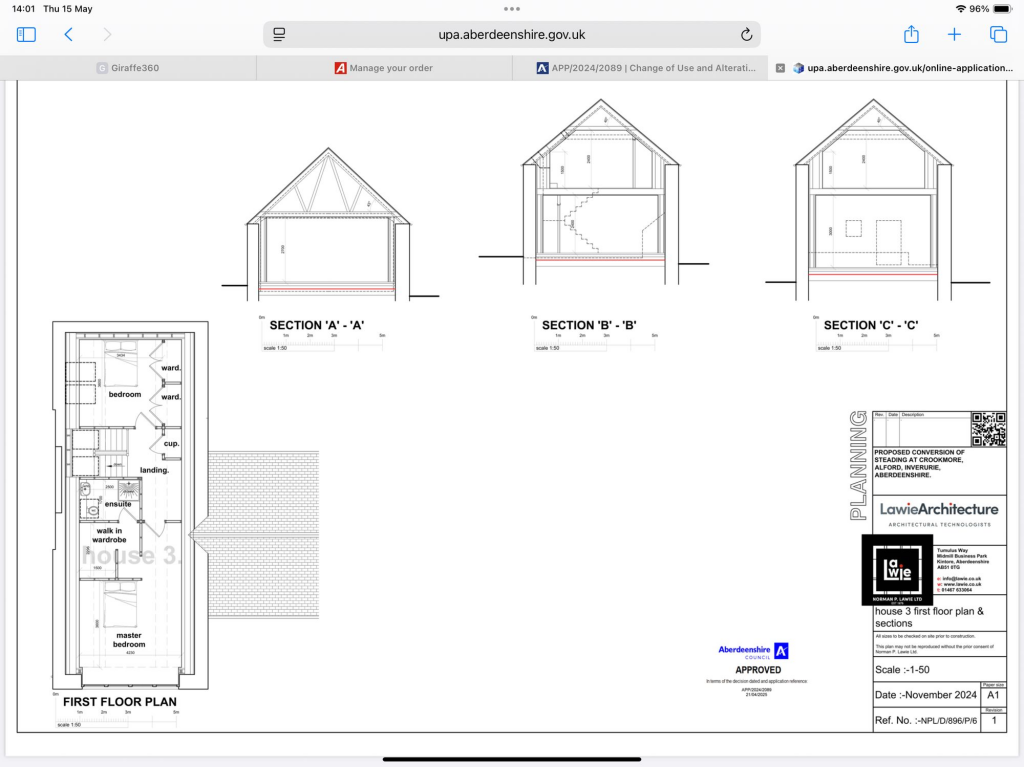Show the tab overview grid
This screenshot has height=767, width=1024.
coord(998,35)
